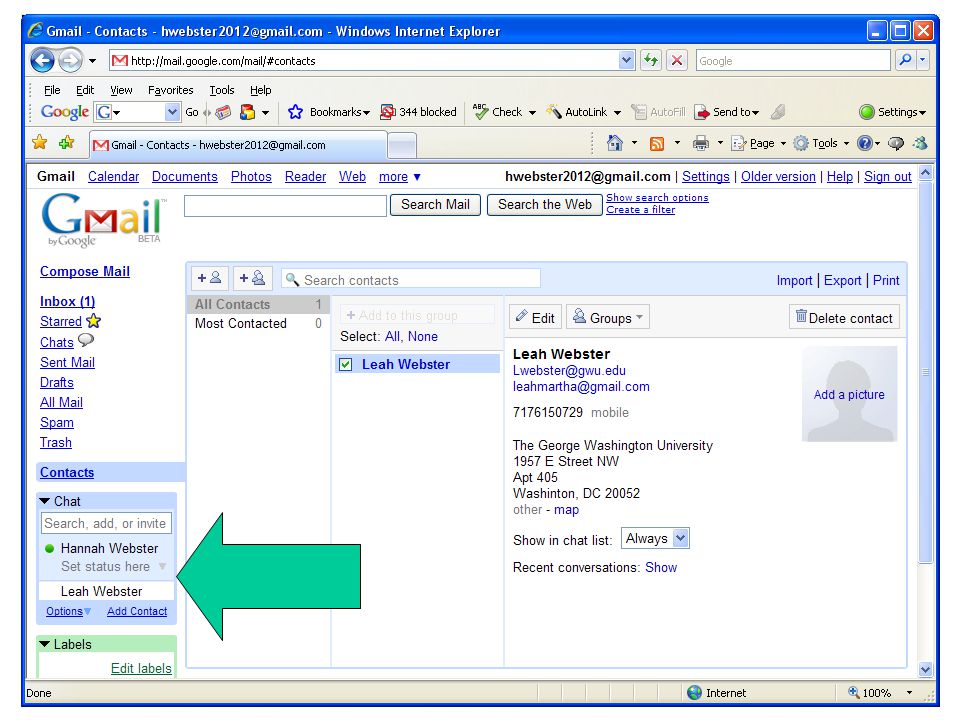Click the map link under address
This screenshot has height=720, width=960.
coord(566,509)
